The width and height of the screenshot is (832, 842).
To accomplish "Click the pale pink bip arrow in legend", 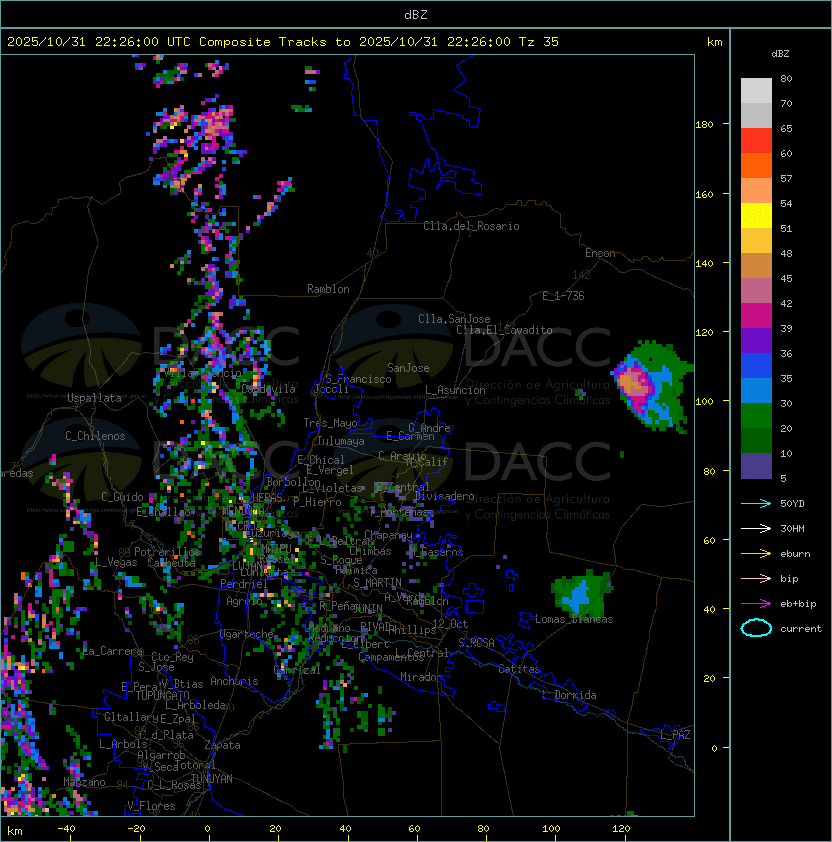I will pyautogui.click(x=756, y=578).
